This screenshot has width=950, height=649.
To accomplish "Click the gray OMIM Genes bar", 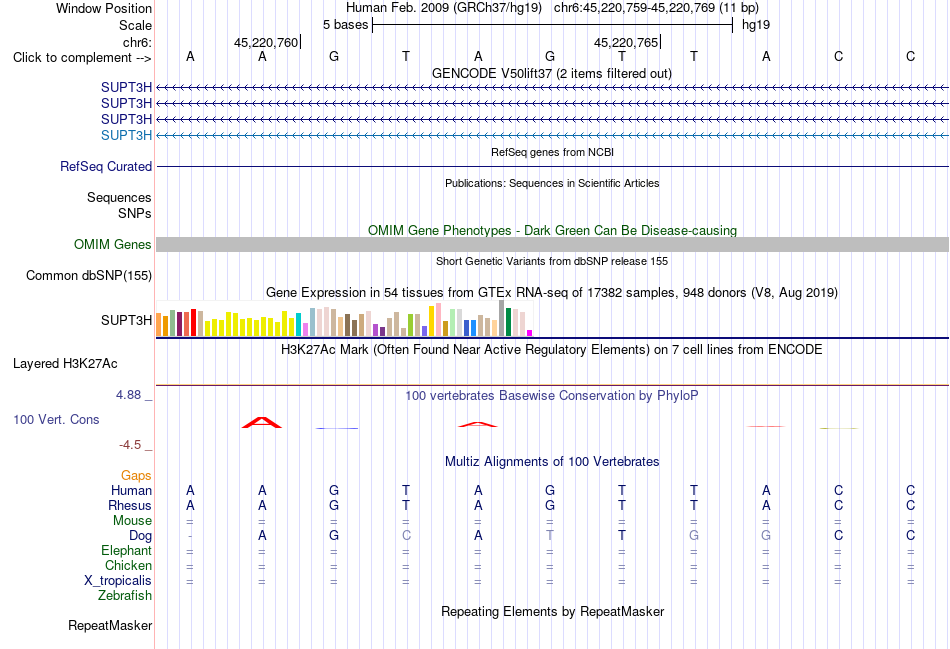I will [552, 244].
